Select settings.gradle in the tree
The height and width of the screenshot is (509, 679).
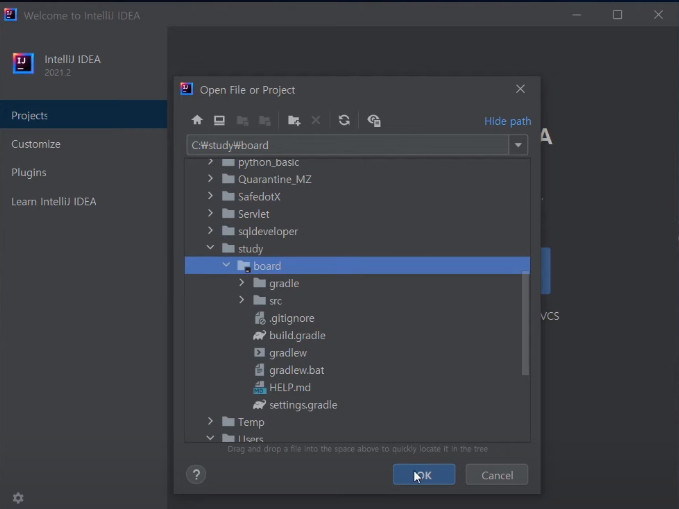(303, 405)
